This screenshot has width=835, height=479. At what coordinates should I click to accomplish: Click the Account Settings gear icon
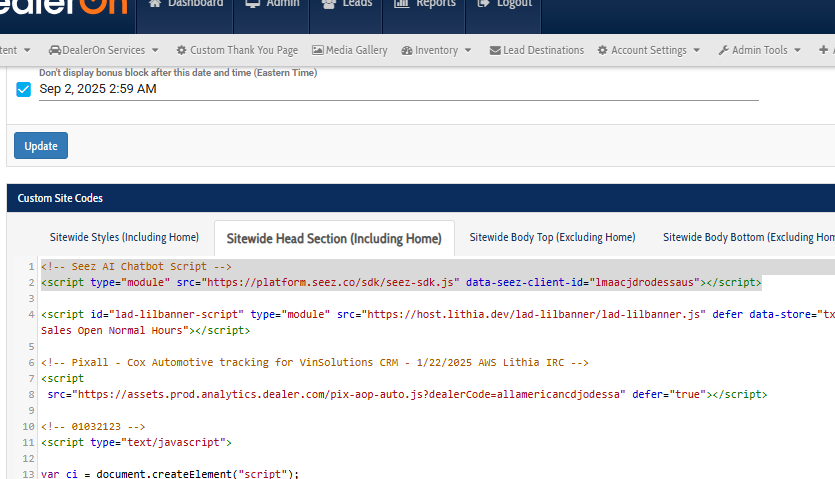(602, 50)
